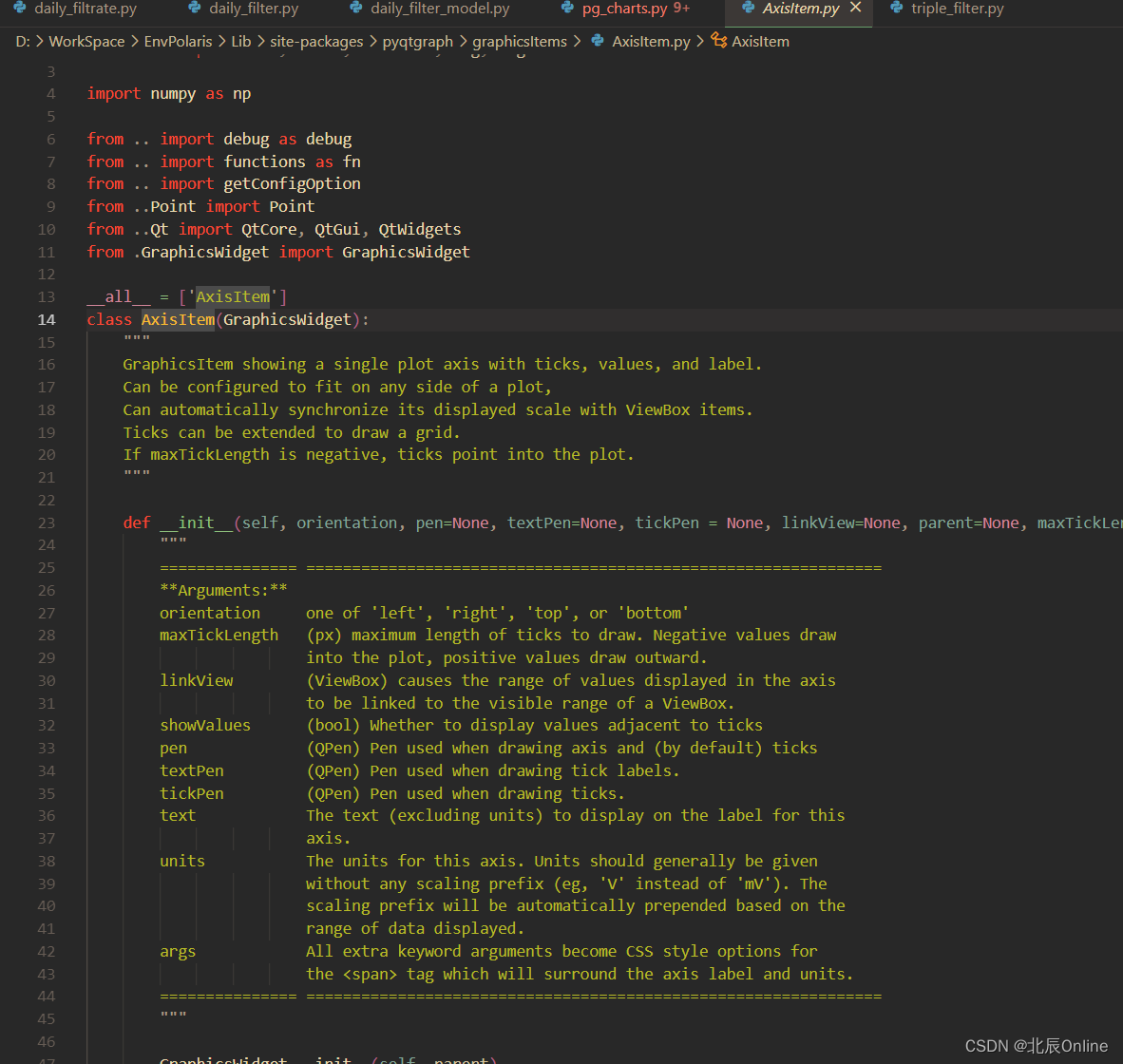Viewport: 1123px width, 1064px height.
Task: Click showValues in the arguments docstring
Action: coord(205,726)
